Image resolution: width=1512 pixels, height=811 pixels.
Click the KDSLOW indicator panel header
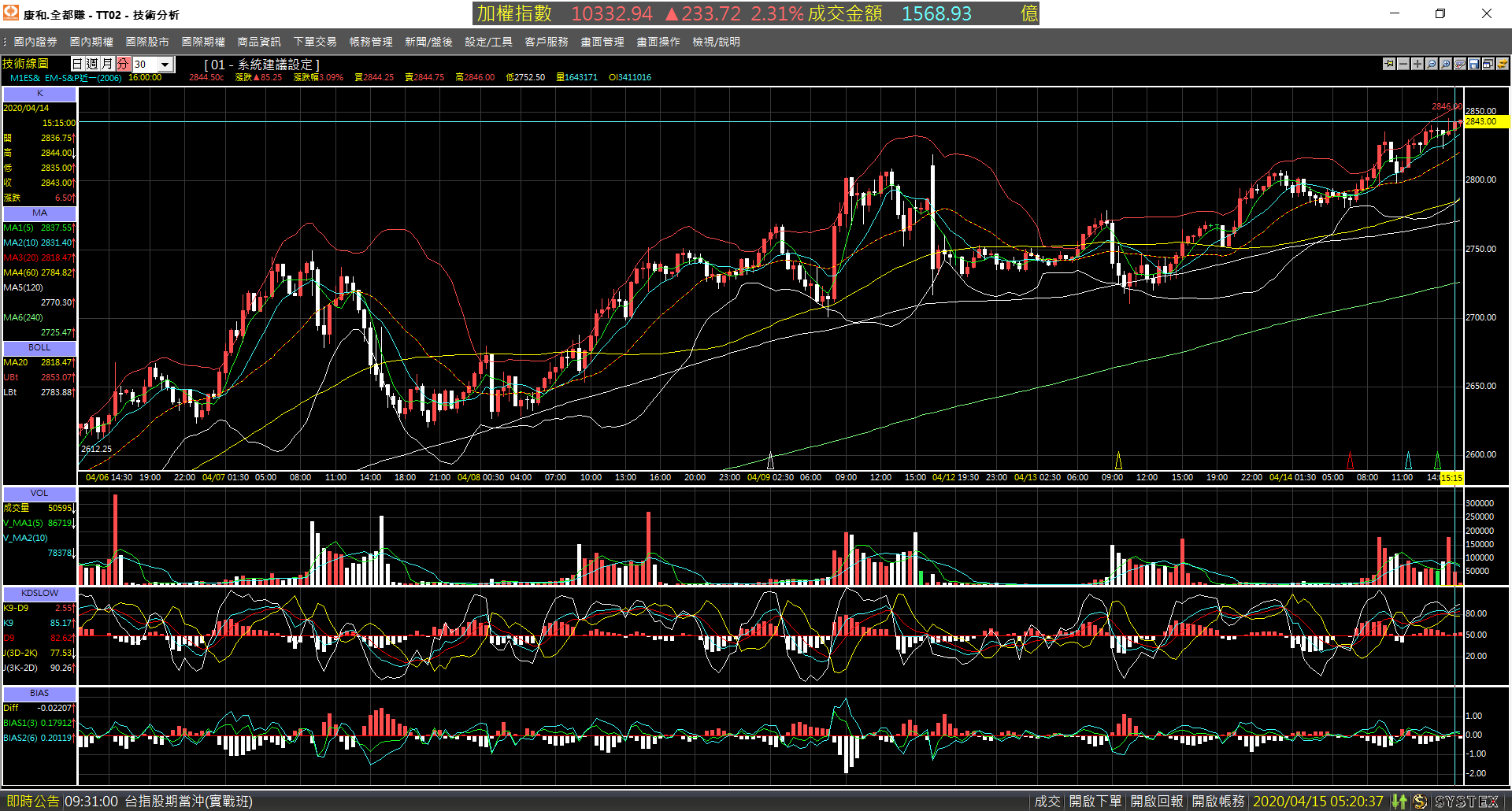[39, 594]
